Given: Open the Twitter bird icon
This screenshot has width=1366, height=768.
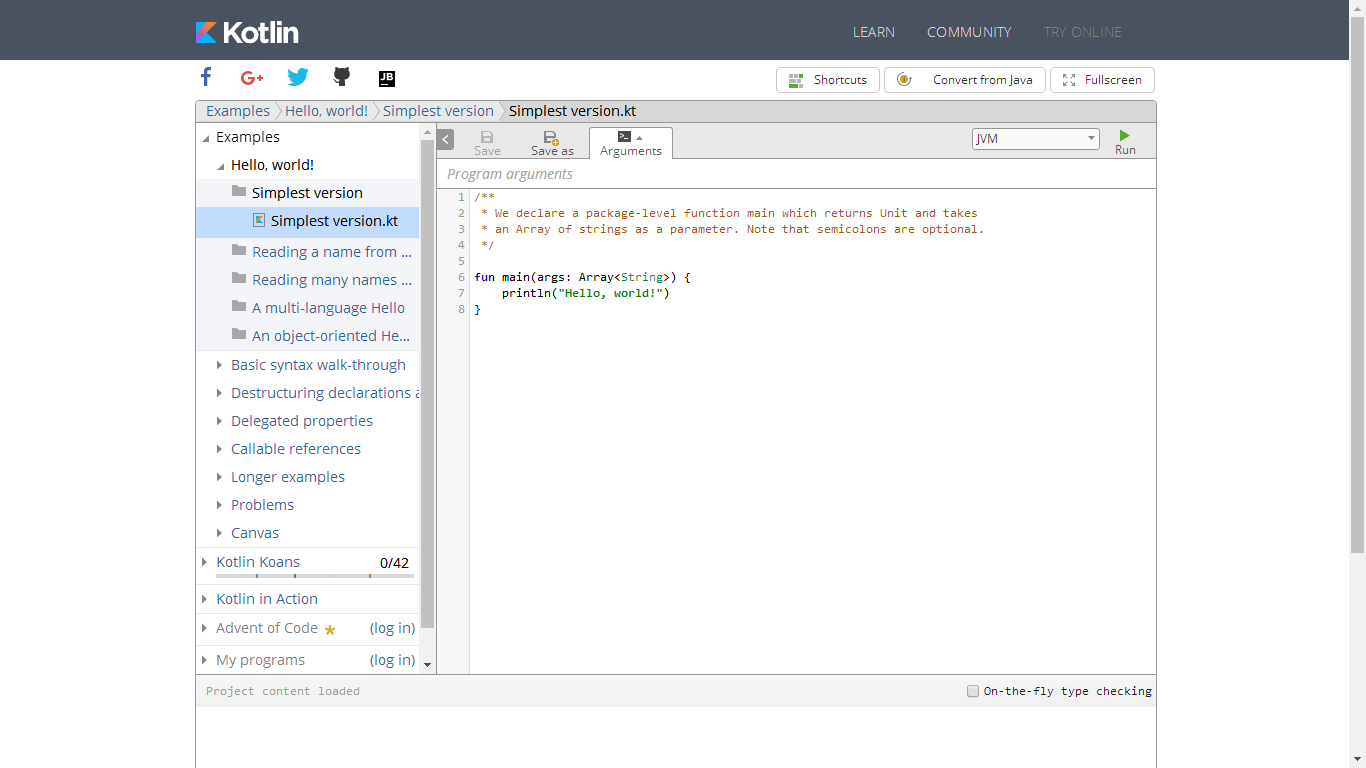Looking at the screenshot, I should (298, 77).
